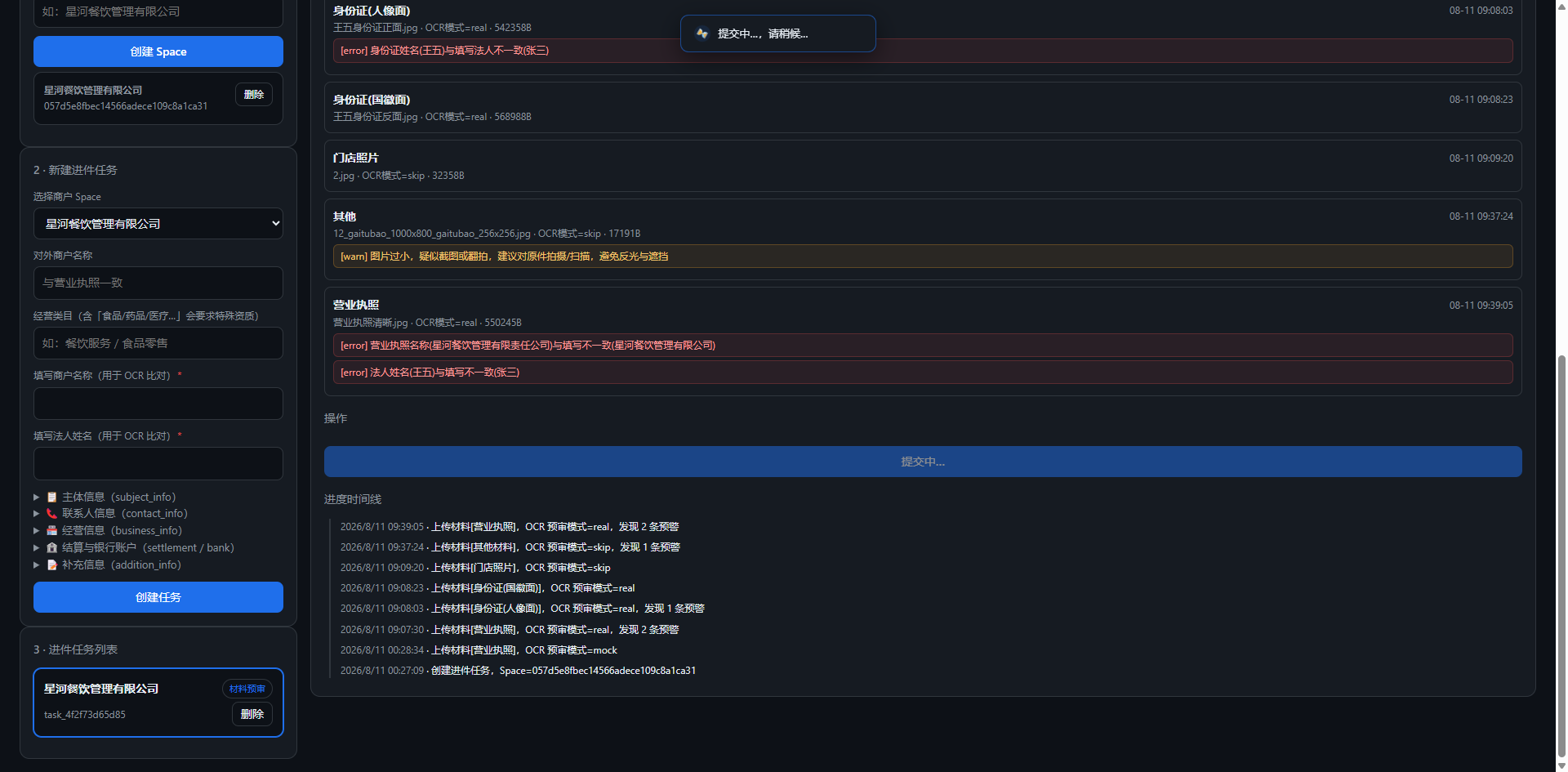Click the 身份证姓名(王五) mismatch error message
1568x772 pixels.
[923, 51]
